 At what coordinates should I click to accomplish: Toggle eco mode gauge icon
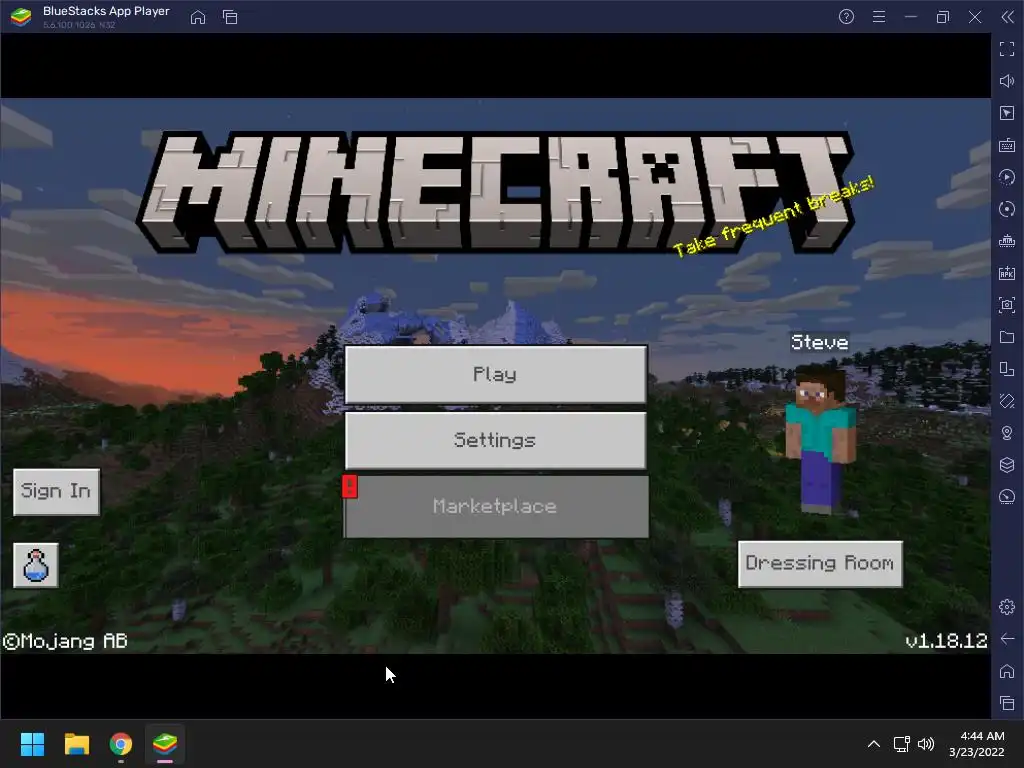pos(1007,497)
